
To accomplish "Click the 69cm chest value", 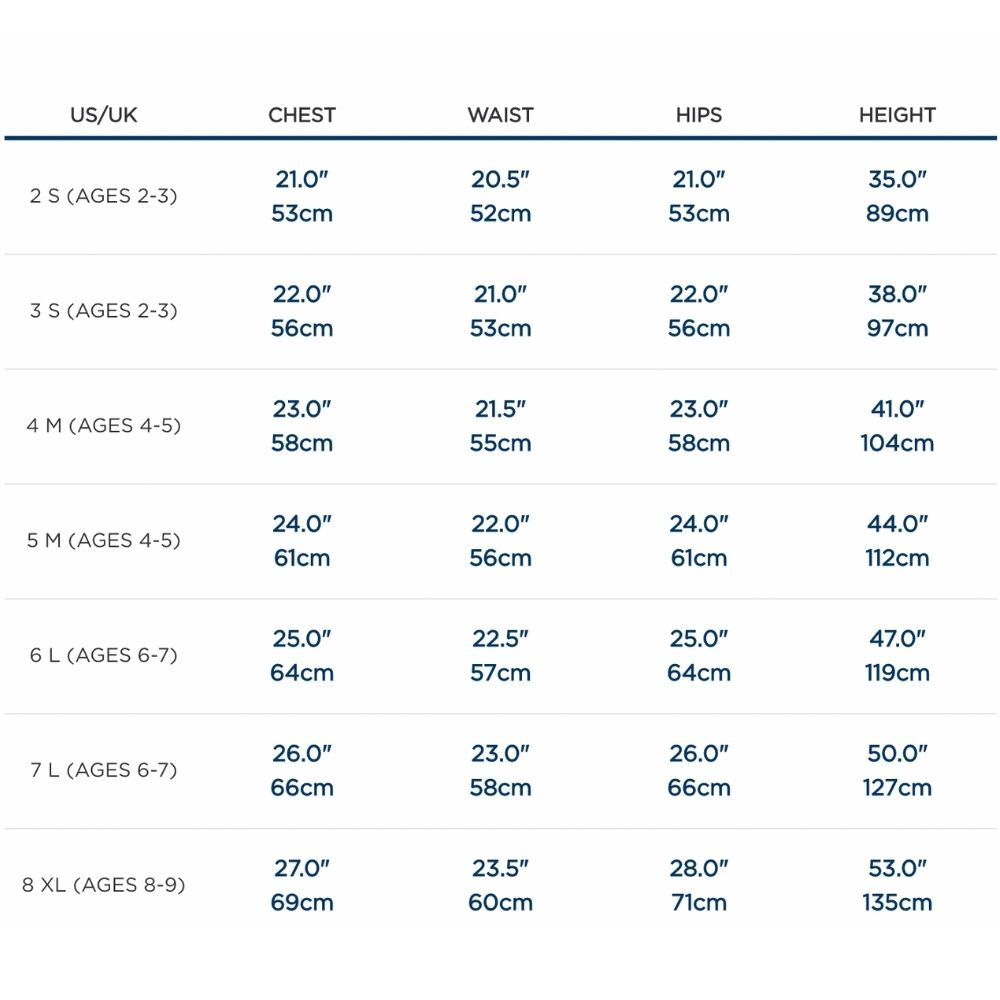I will click(x=302, y=902).
